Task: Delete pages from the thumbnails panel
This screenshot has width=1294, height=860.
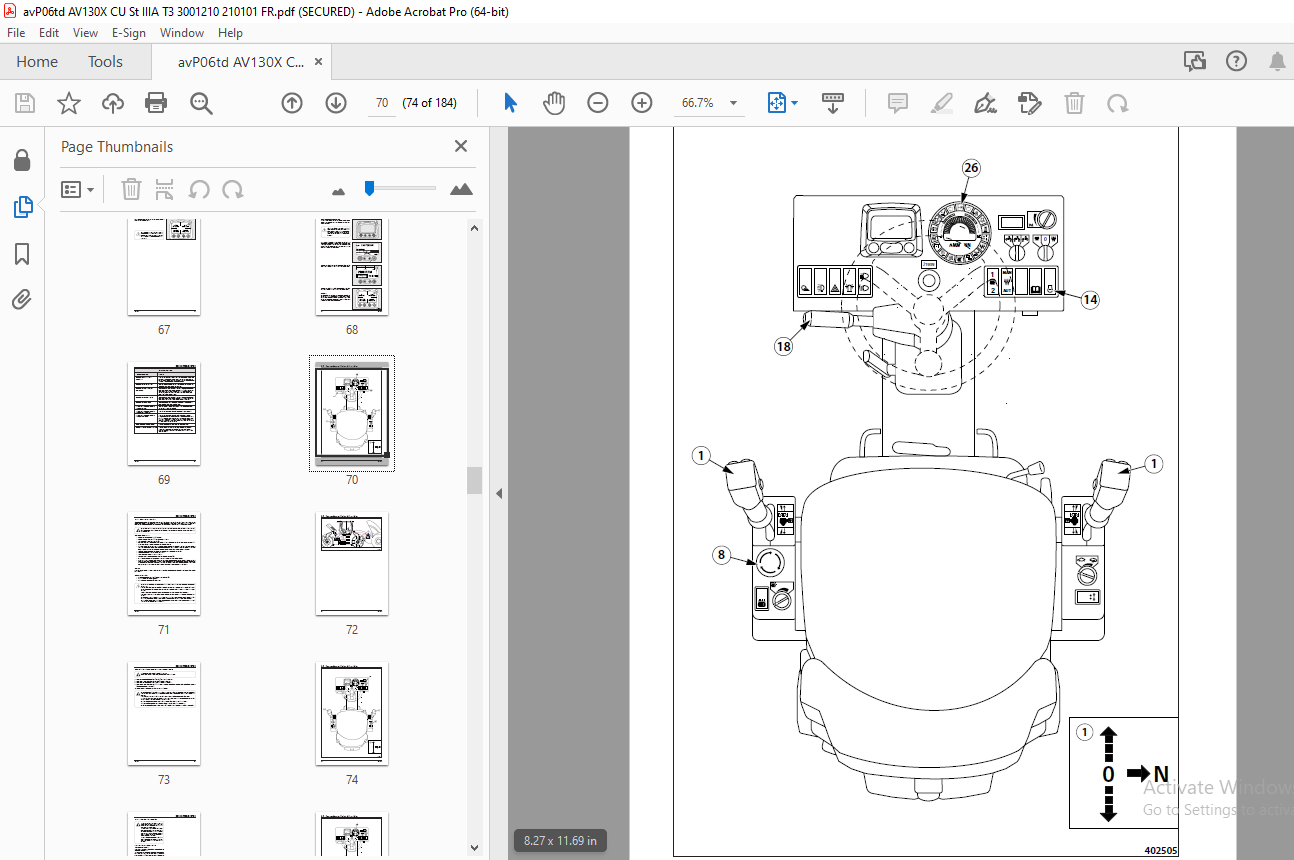Action: [x=131, y=189]
